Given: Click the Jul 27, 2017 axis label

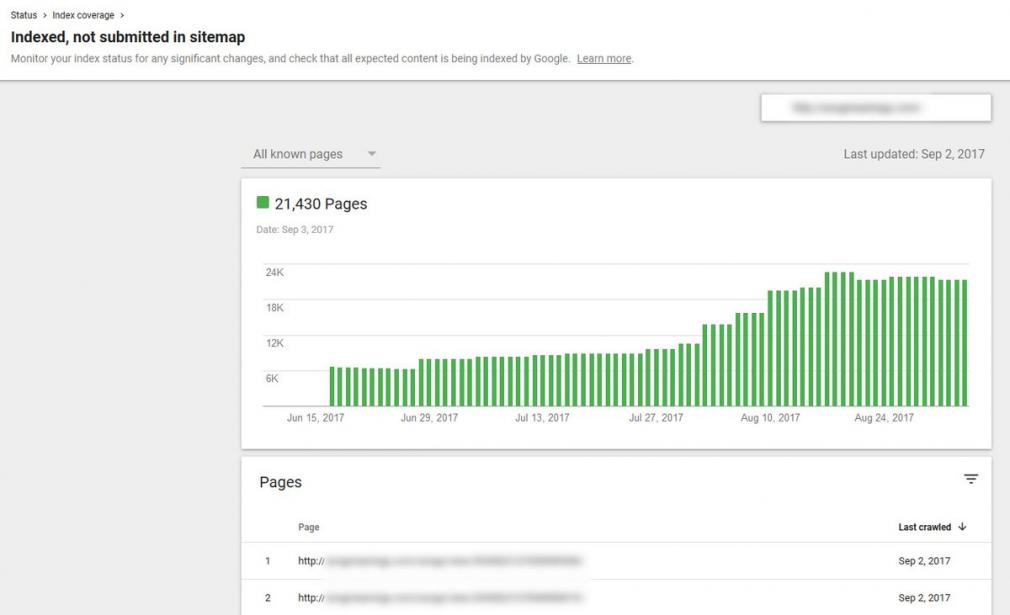Looking at the screenshot, I should click(x=656, y=418).
